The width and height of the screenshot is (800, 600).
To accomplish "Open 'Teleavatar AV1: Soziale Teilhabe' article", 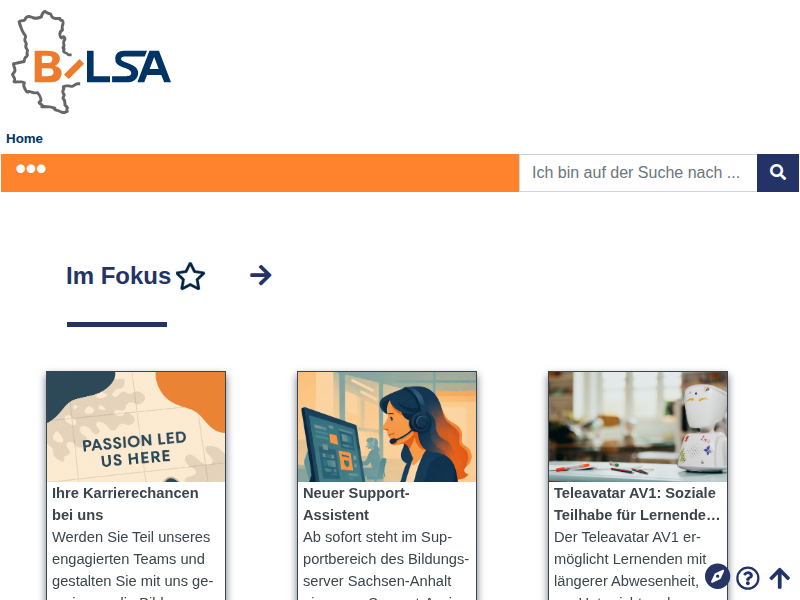I will 637,504.
